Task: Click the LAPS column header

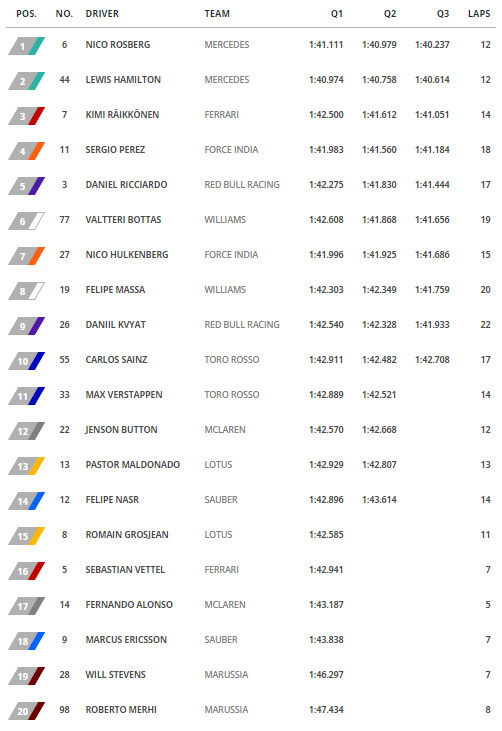Action: [x=479, y=14]
